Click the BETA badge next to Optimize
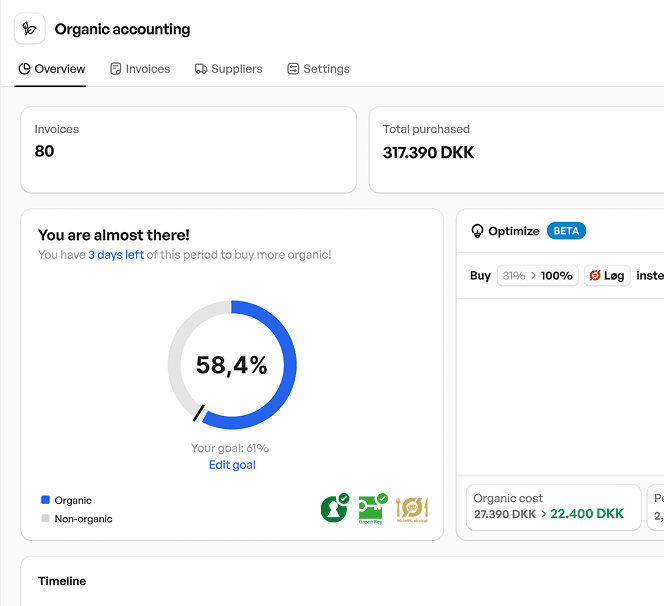This screenshot has width=664, height=606. click(x=566, y=231)
